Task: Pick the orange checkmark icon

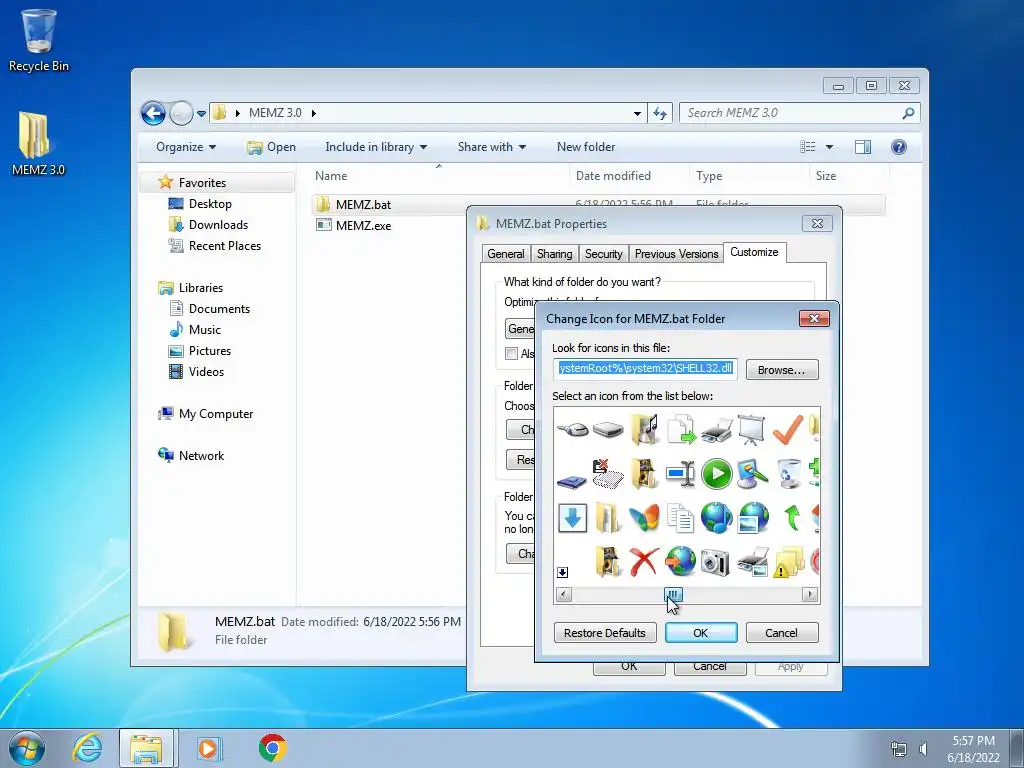Action: coord(788,429)
